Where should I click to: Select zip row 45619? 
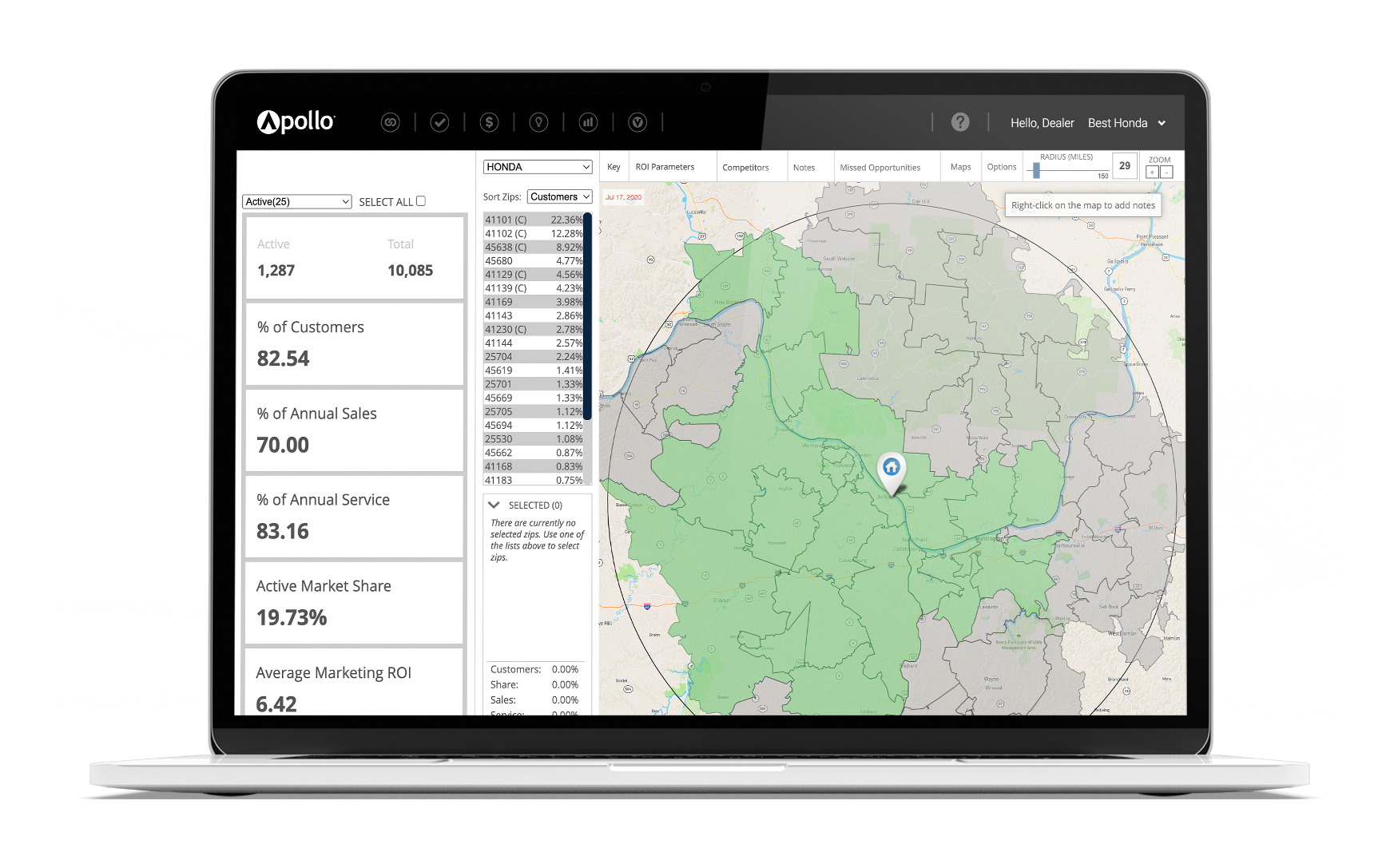[534, 370]
